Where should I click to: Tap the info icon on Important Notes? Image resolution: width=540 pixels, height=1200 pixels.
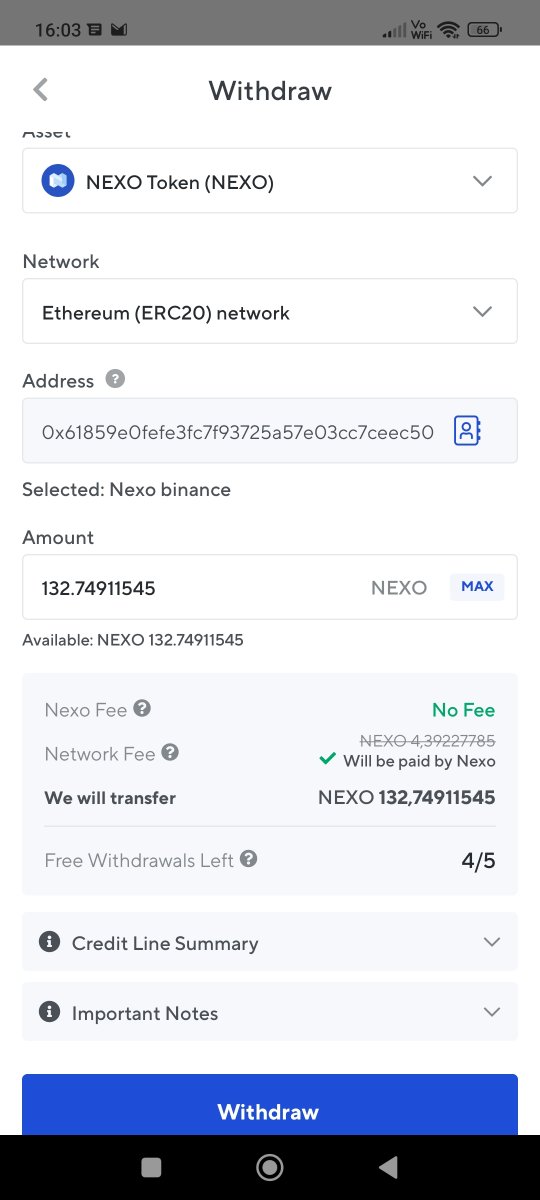[x=48, y=1012]
